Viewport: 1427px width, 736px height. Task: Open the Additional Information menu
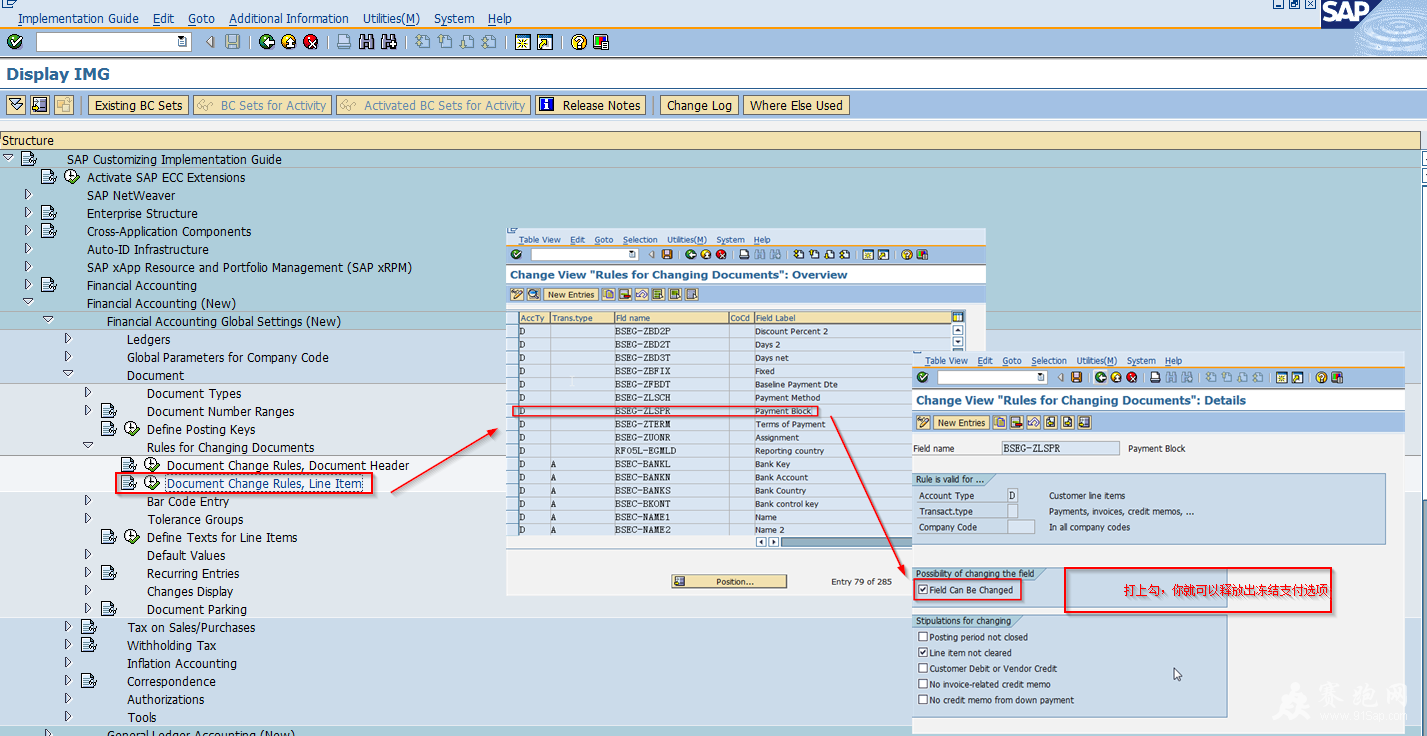pyautogui.click(x=289, y=18)
